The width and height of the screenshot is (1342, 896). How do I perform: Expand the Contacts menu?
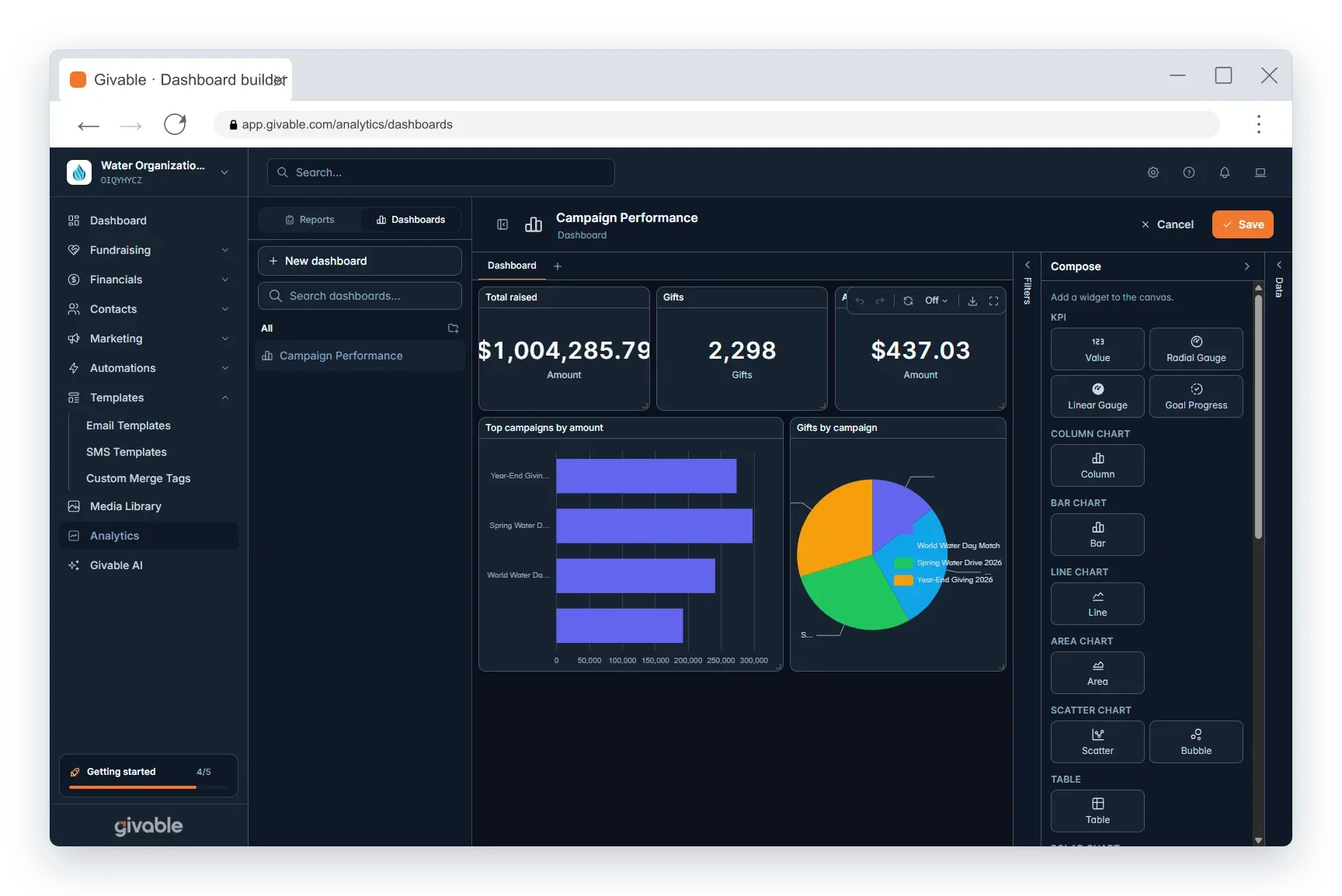pyautogui.click(x=148, y=309)
